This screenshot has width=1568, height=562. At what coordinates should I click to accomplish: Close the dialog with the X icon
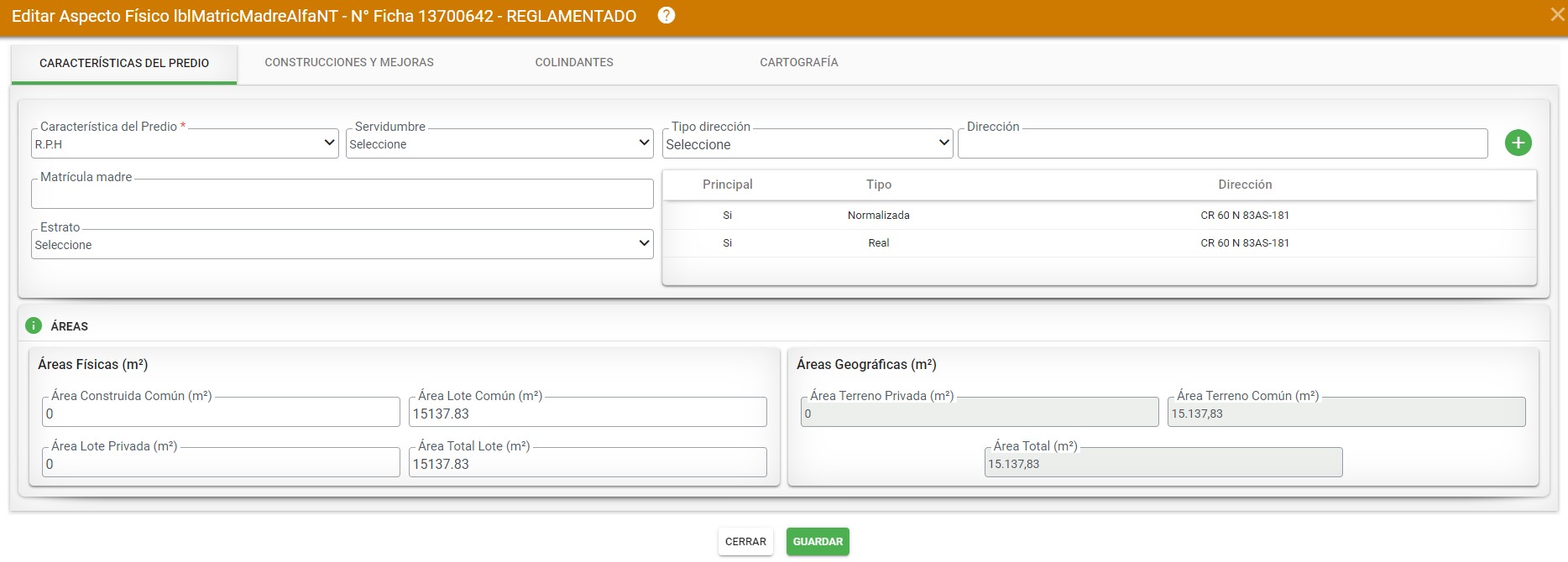click(x=1557, y=14)
